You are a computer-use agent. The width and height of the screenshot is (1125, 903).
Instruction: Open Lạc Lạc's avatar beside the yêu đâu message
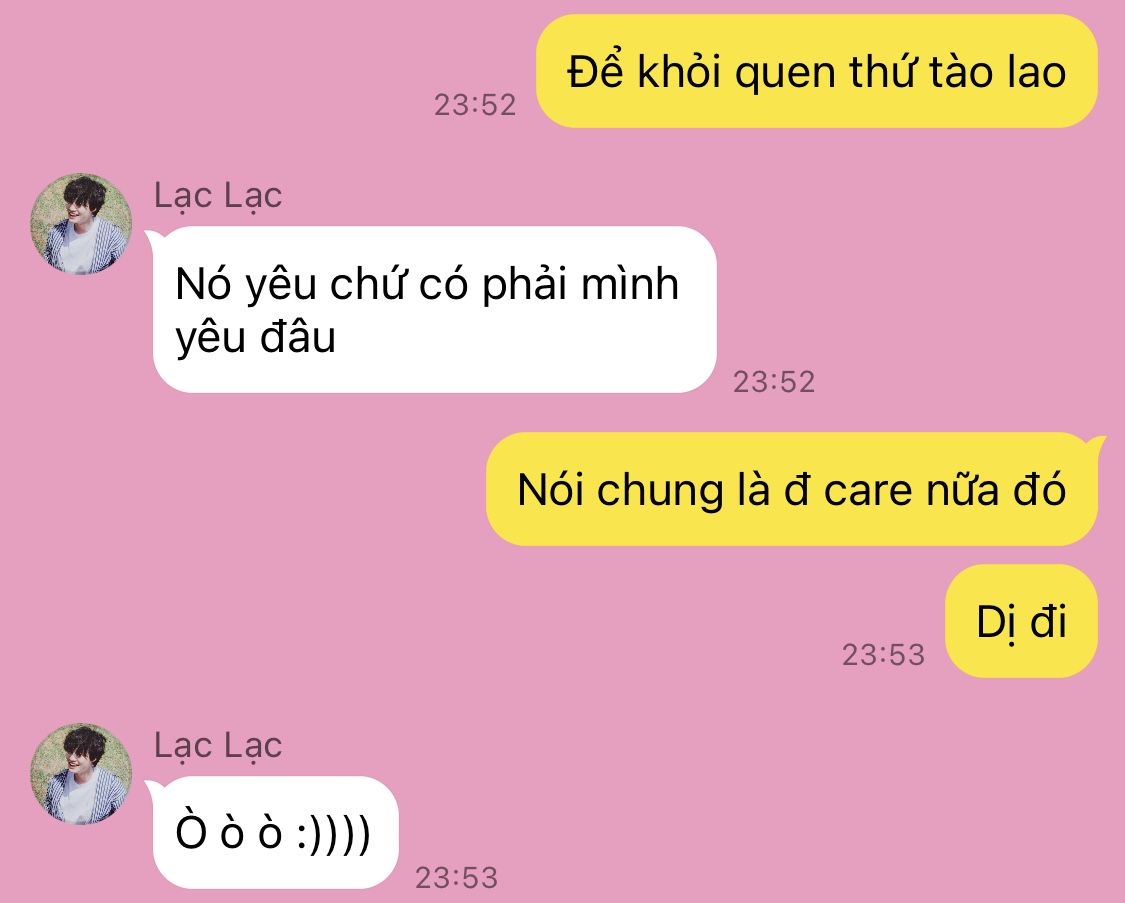point(81,224)
